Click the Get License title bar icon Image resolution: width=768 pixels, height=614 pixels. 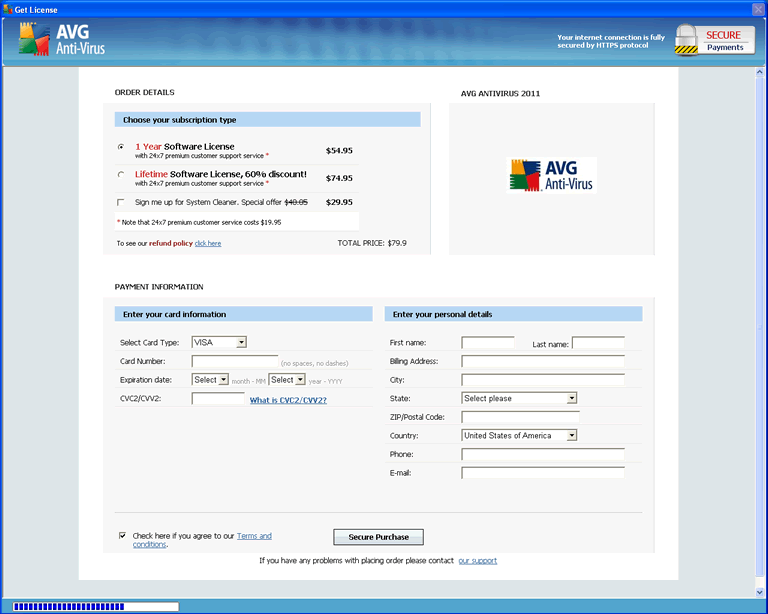click(x=7, y=8)
